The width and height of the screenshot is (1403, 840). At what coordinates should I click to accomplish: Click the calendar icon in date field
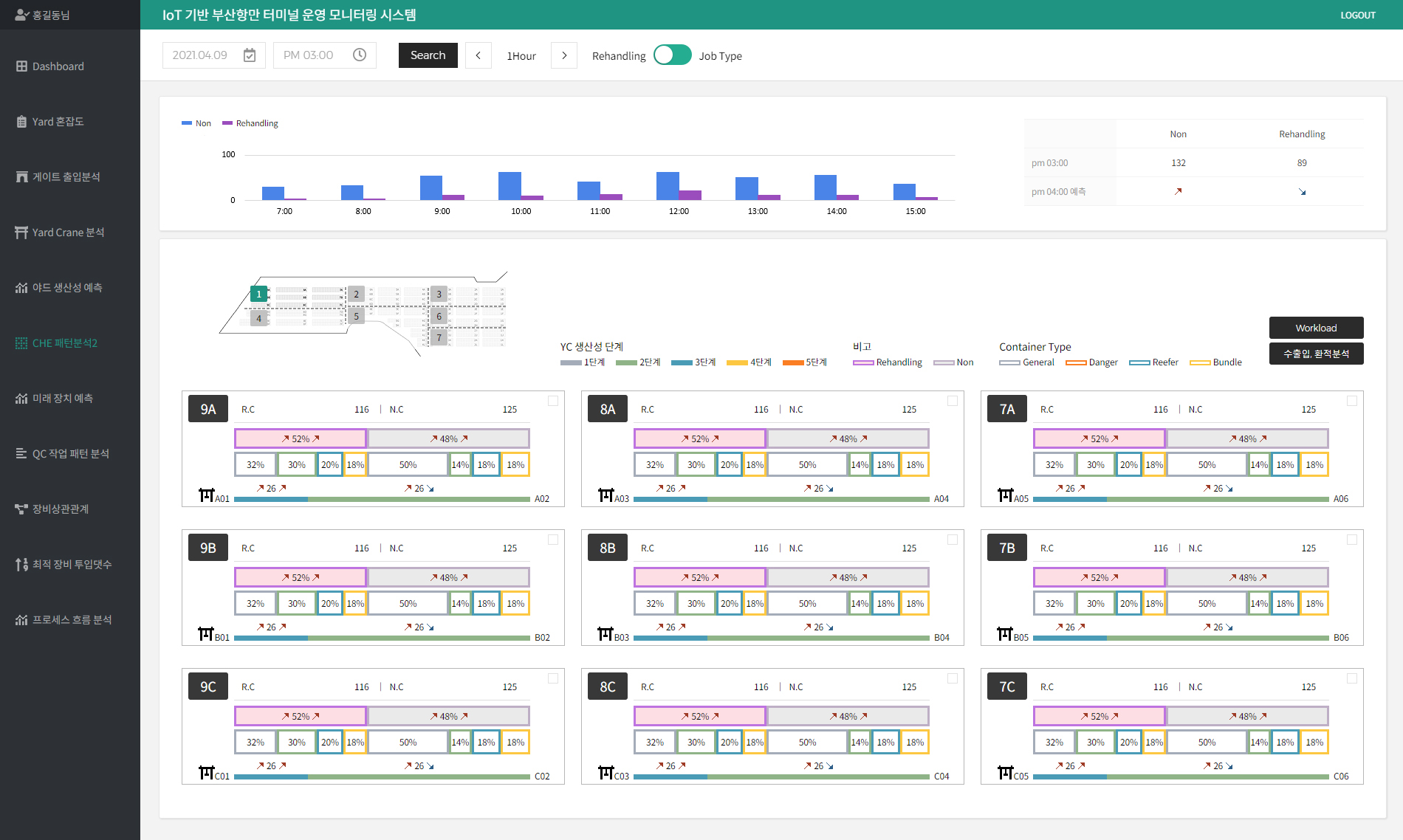250,55
